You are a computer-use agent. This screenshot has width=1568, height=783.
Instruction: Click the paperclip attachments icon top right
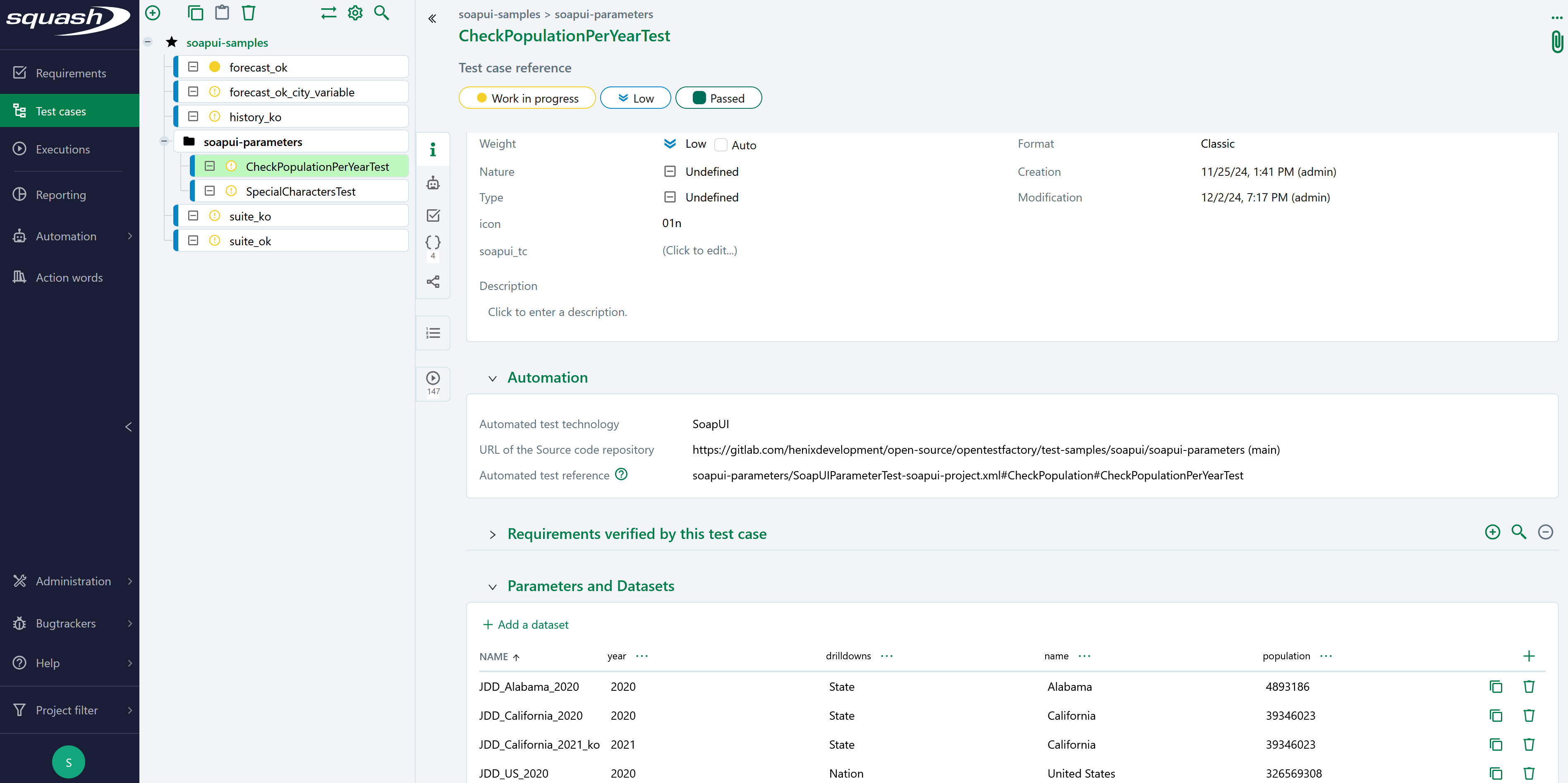tap(1558, 41)
